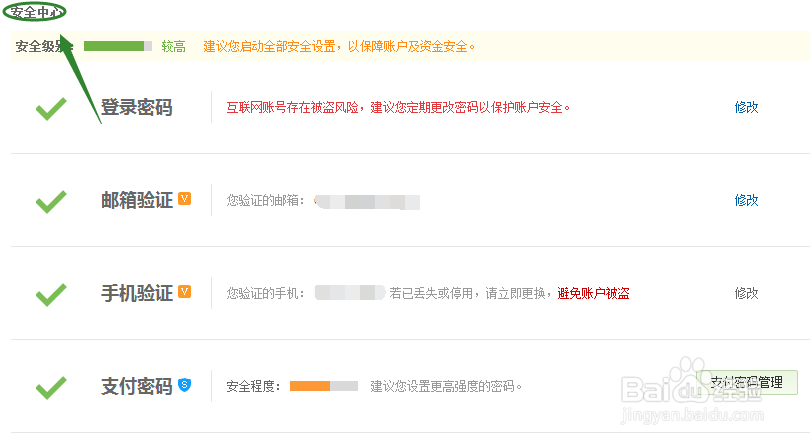Click the red 互联网账号存在被盗风险 warning
The image size is (810, 443).
(398, 107)
